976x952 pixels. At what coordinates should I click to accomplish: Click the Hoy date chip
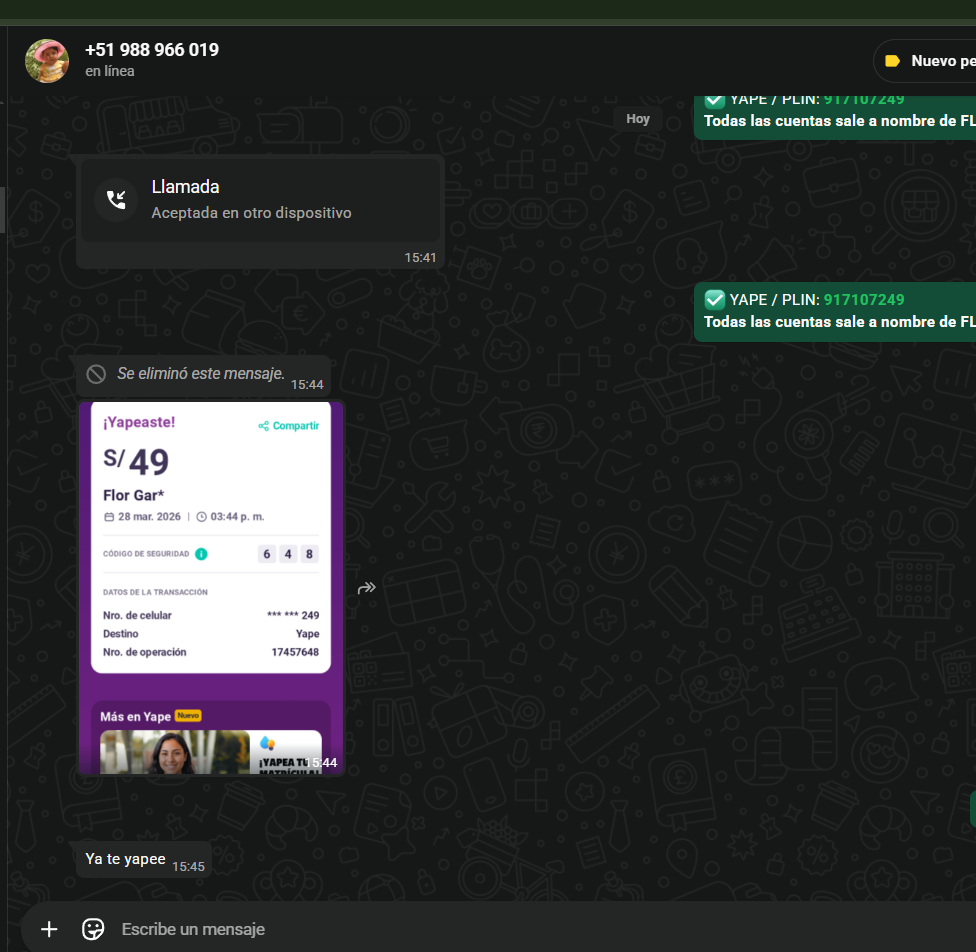click(638, 119)
